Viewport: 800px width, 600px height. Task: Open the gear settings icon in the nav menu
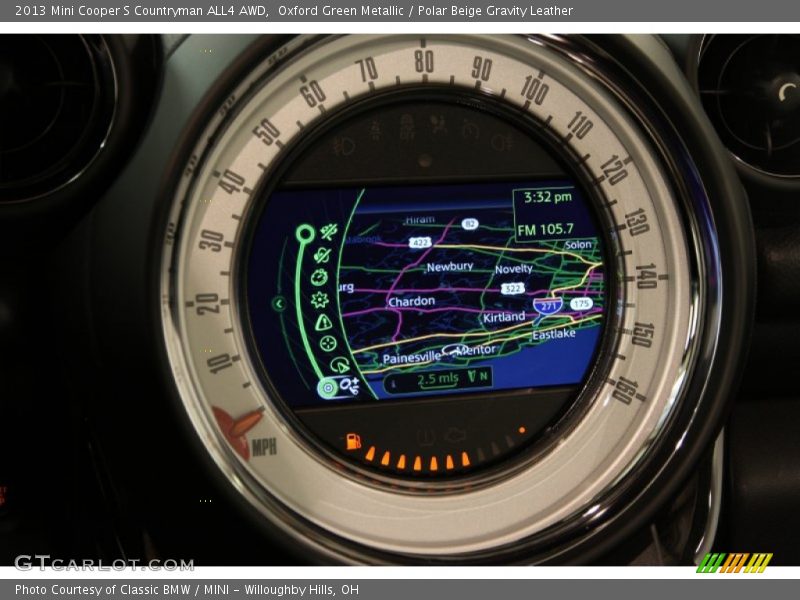point(320,299)
